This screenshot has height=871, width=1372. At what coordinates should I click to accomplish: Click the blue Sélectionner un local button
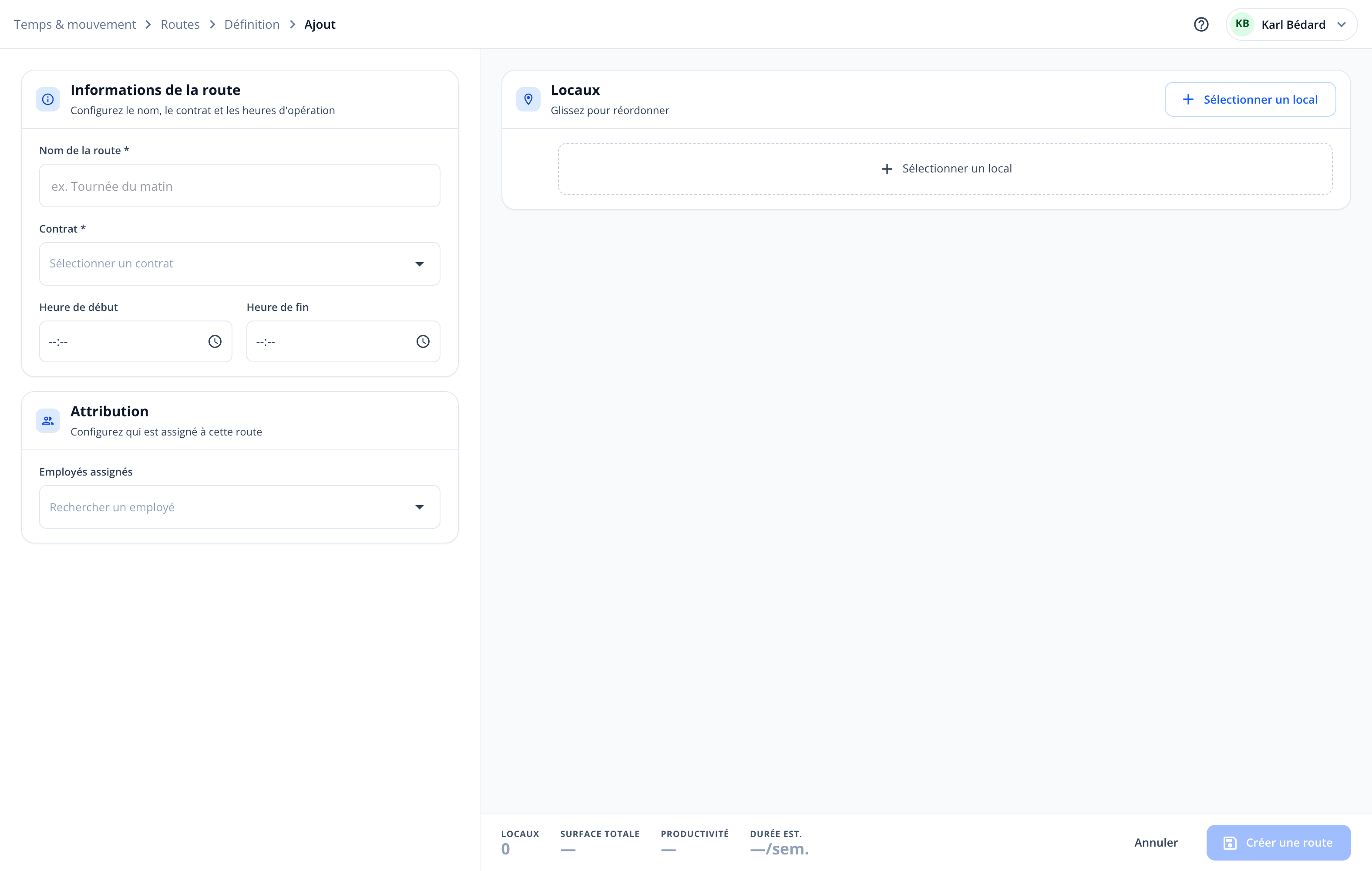pyautogui.click(x=1250, y=99)
